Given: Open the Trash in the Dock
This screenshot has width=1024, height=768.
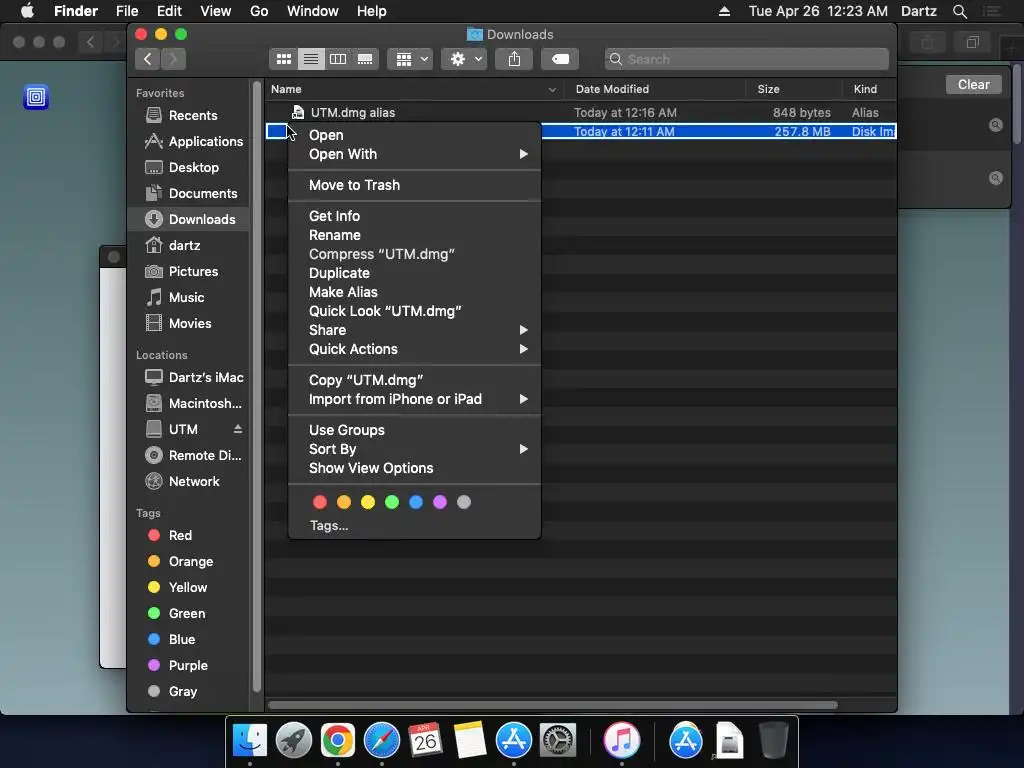Looking at the screenshot, I should pyautogui.click(x=773, y=741).
